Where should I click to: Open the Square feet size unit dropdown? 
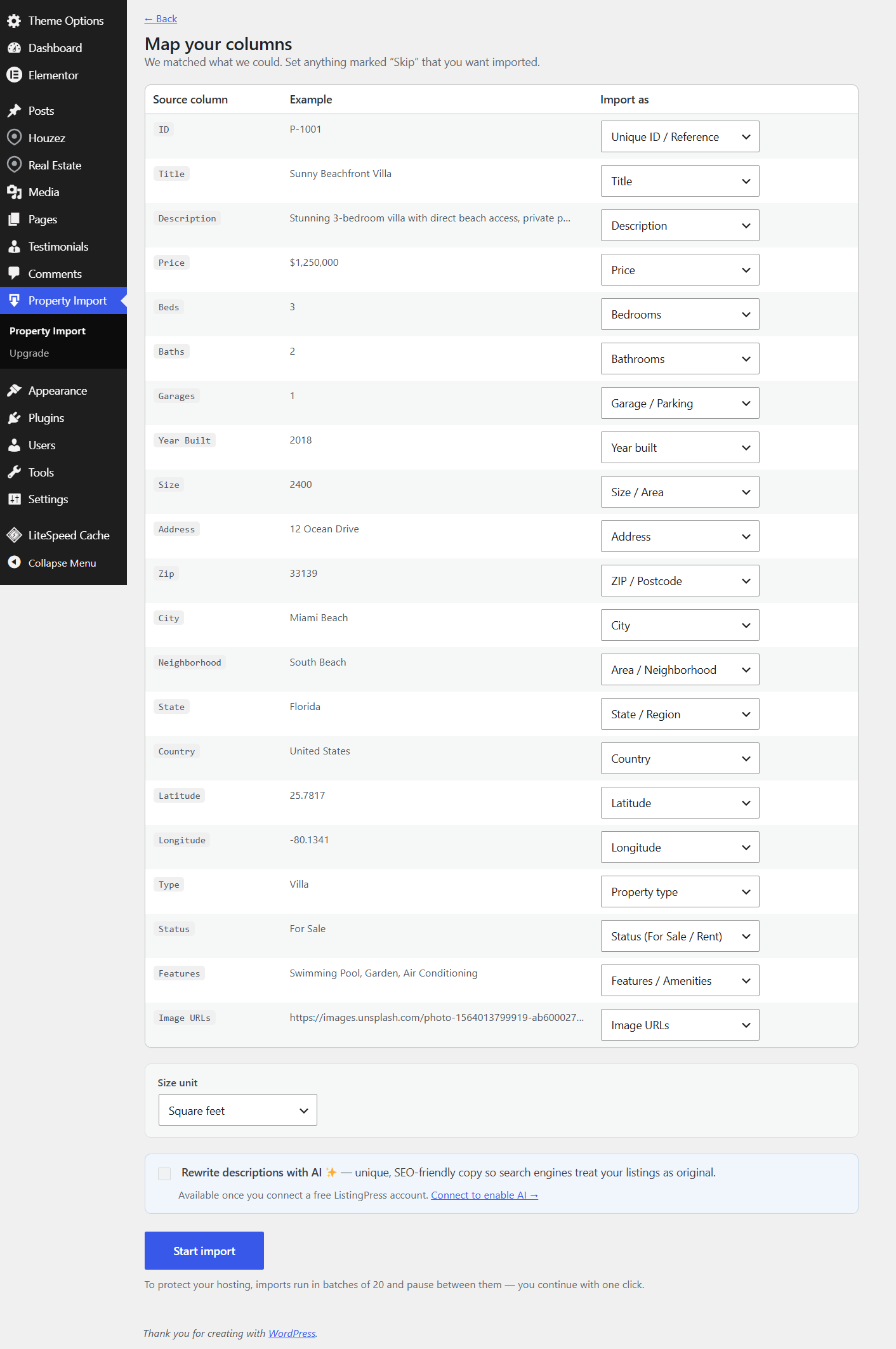click(237, 1110)
